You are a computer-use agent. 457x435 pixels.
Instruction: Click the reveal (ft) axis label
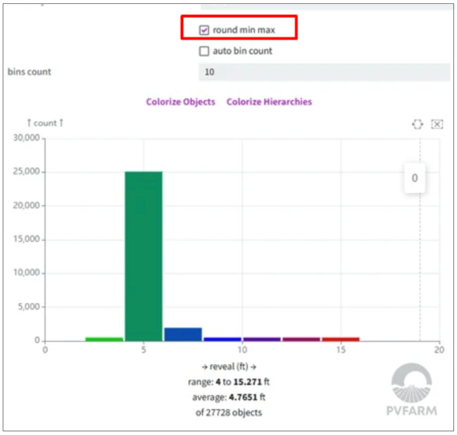(x=229, y=367)
